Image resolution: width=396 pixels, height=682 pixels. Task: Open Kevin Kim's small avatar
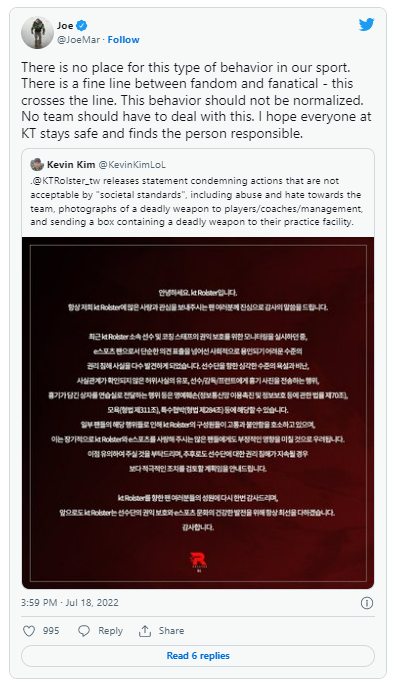click(37, 165)
